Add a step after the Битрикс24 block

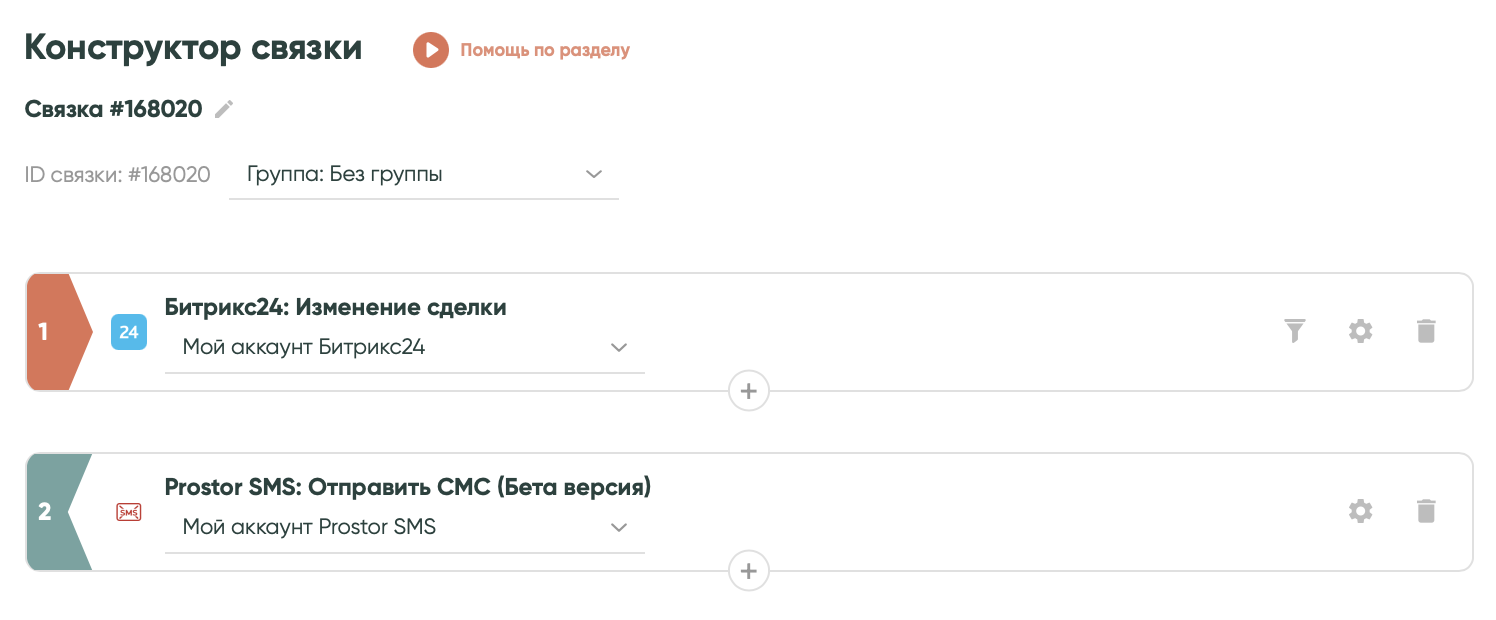click(749, 391)
